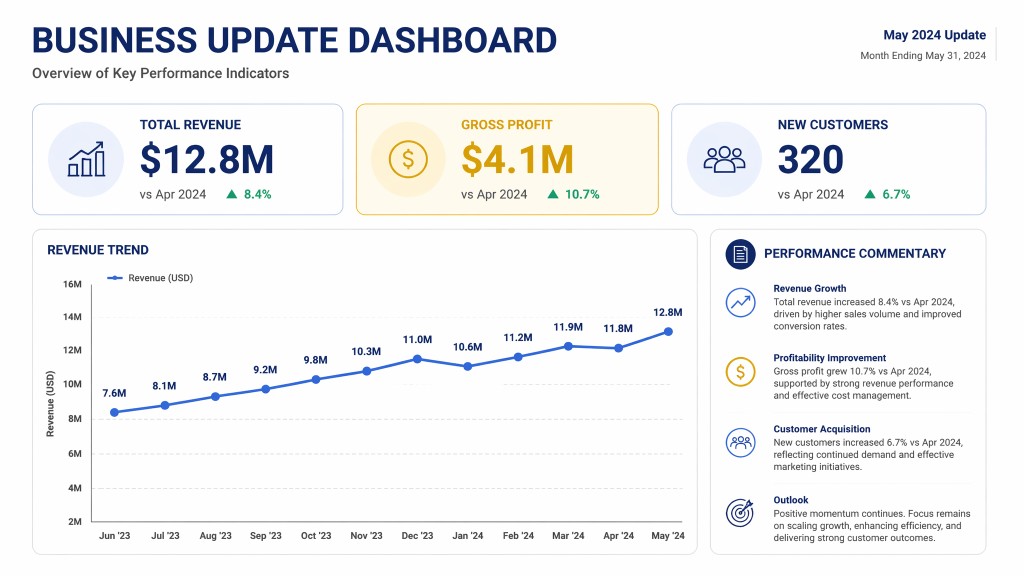
Task: Select the Feb '24 data point on chart
Action: (x=518, y=357)
